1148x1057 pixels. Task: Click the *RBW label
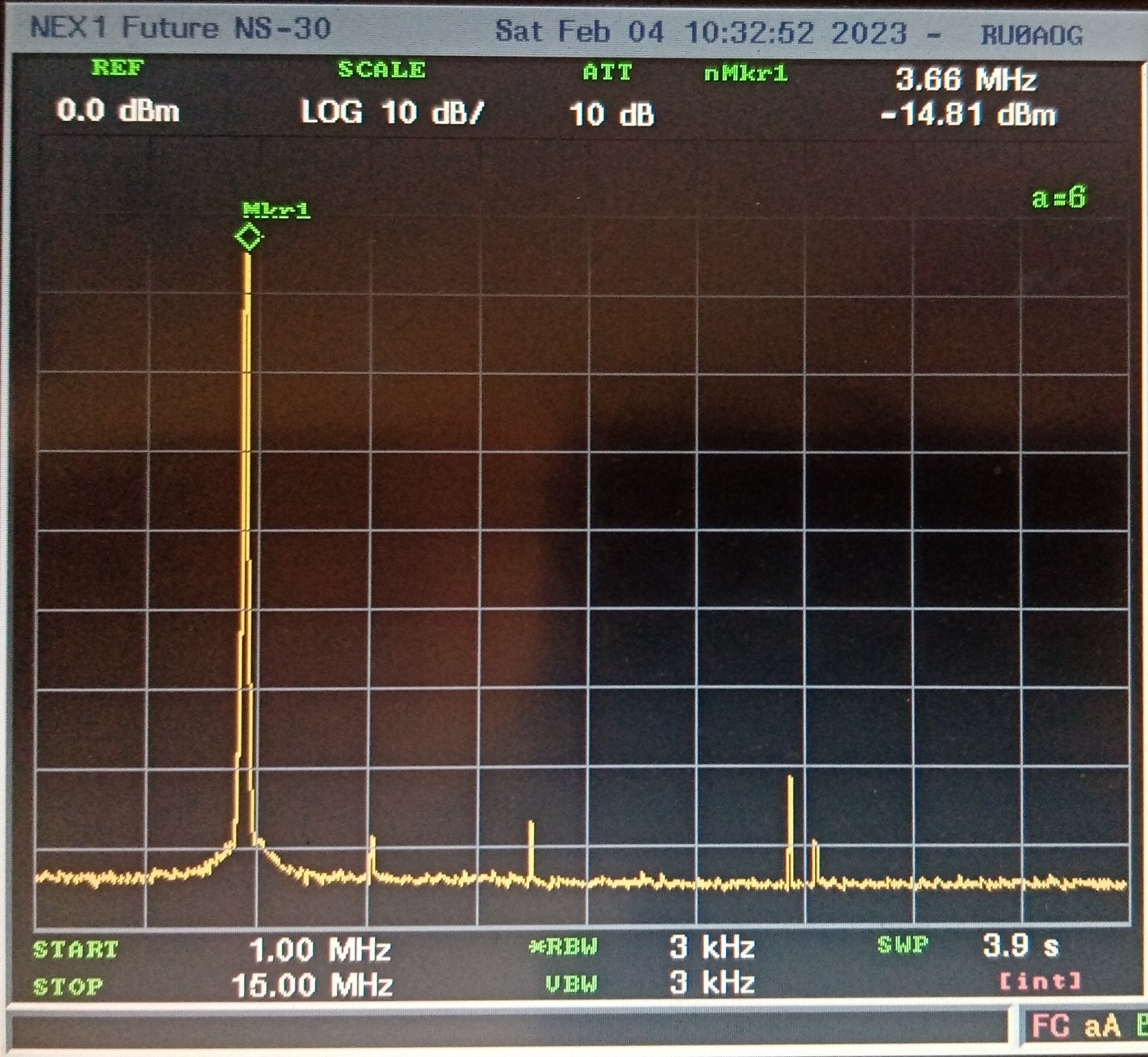(564, 947)
